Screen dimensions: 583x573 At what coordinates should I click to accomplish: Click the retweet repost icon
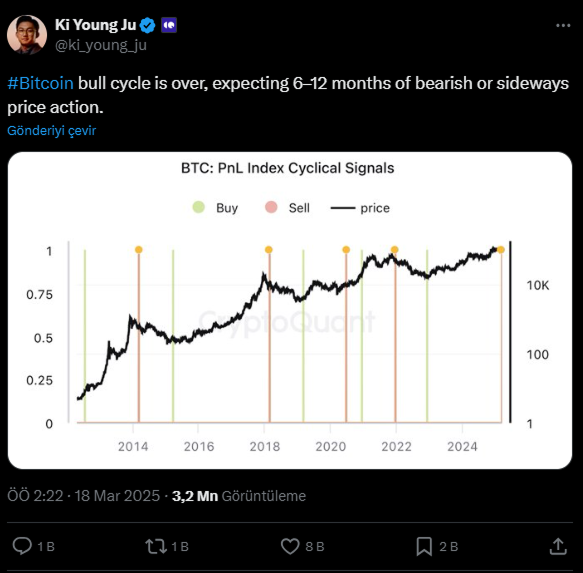156,546
